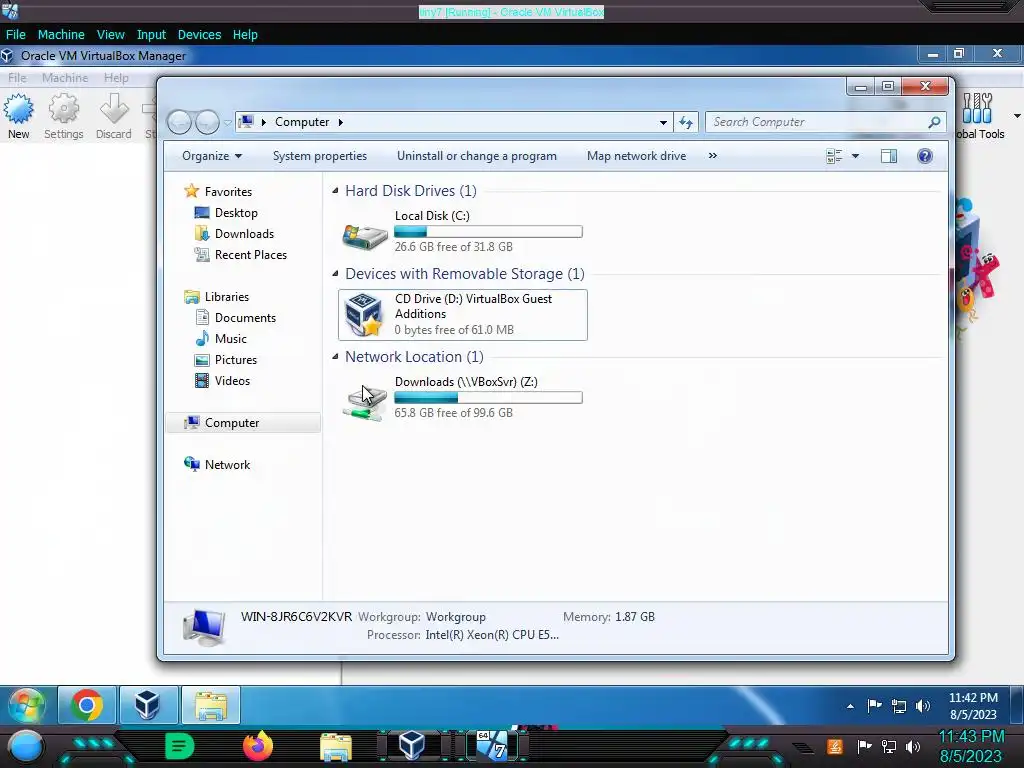Viewport: 1024px width, 768px height.
Task: Select Downloads (\\VBoxSvr) (Z:) network drive
Action: tap(462, 397)
